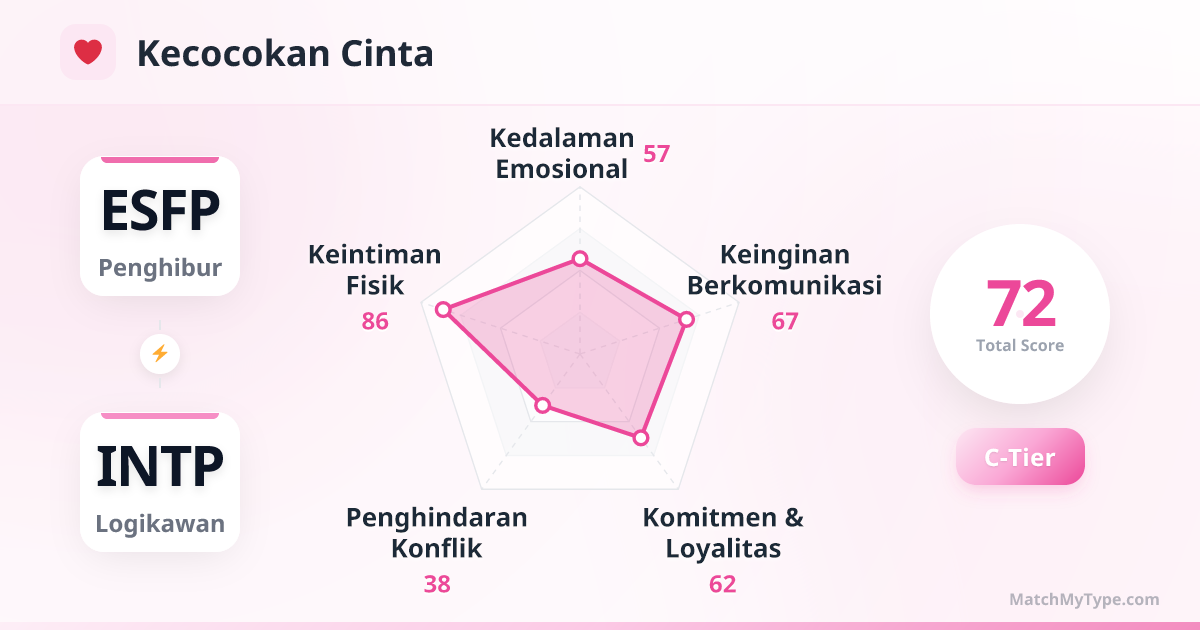Click the Kecocokan Cinta title
This screenshot has height=630, width=1200.
285,54
